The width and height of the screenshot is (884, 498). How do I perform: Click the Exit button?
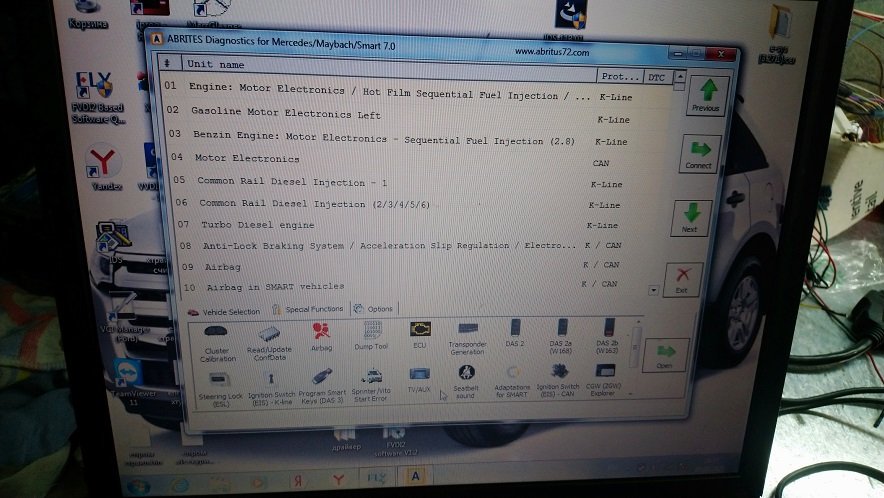coord(683,279)
